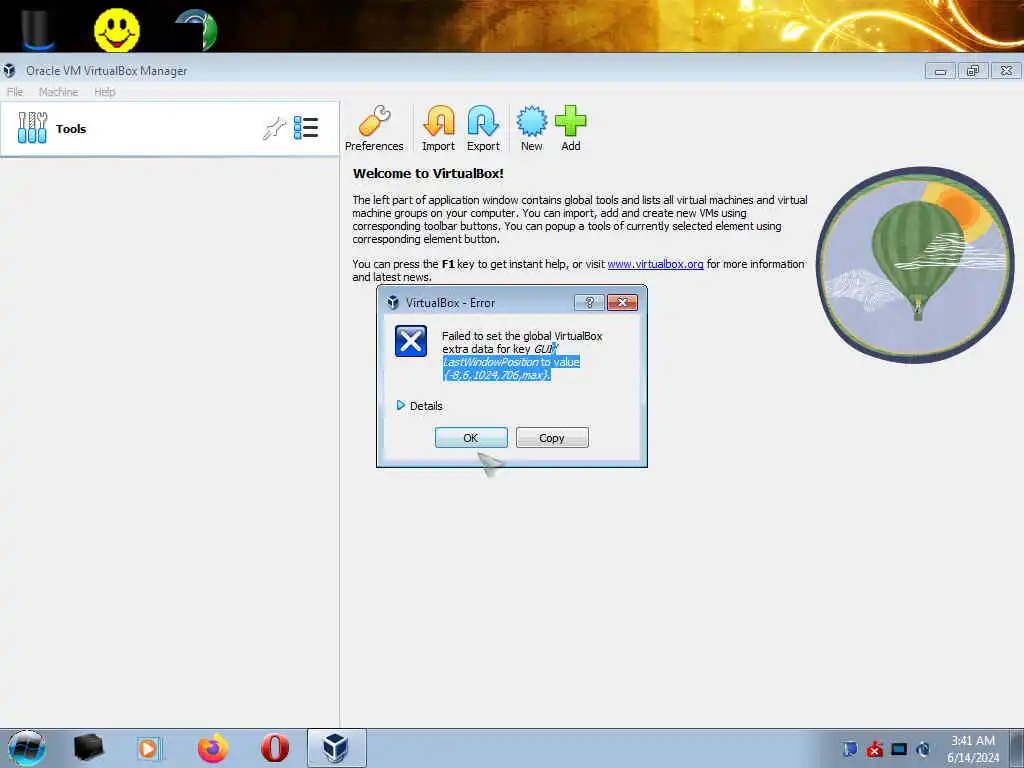Click the Copy button in error dialog
The height and width of the screenshot is (768, 1024).
(552, 438)
